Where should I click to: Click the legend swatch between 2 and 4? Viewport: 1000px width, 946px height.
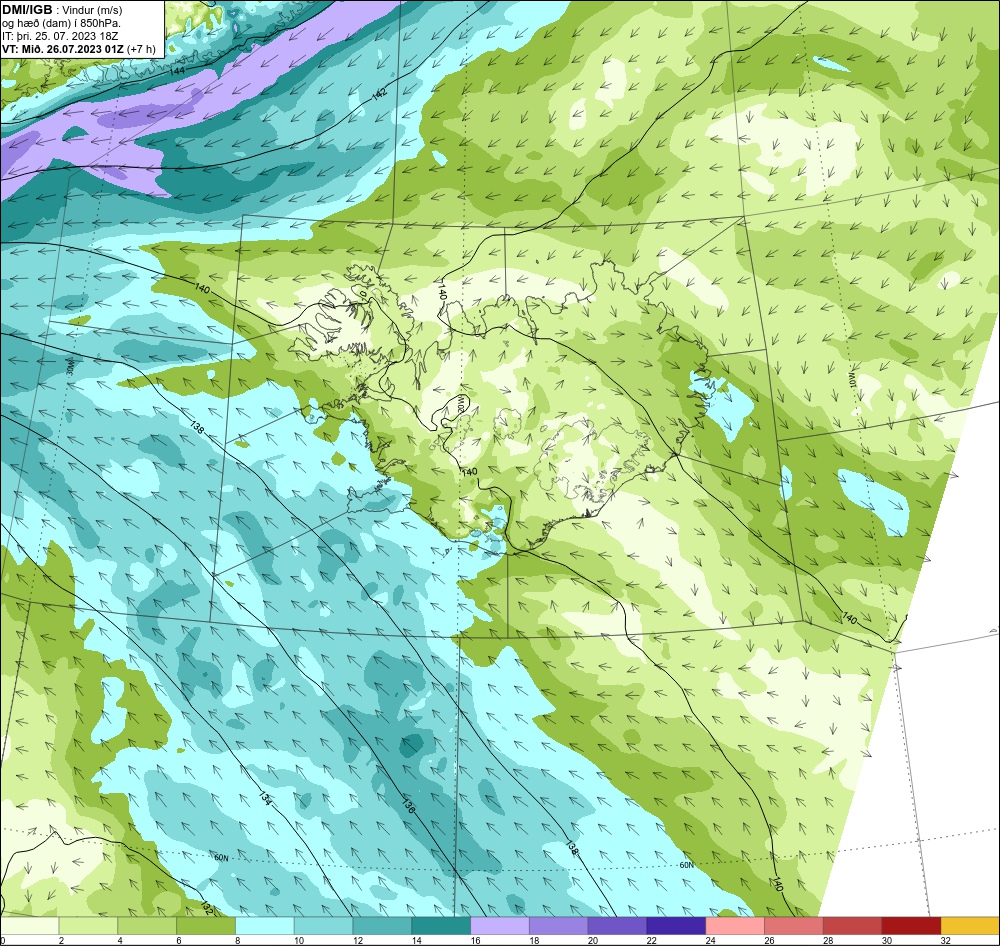(88, 926)
